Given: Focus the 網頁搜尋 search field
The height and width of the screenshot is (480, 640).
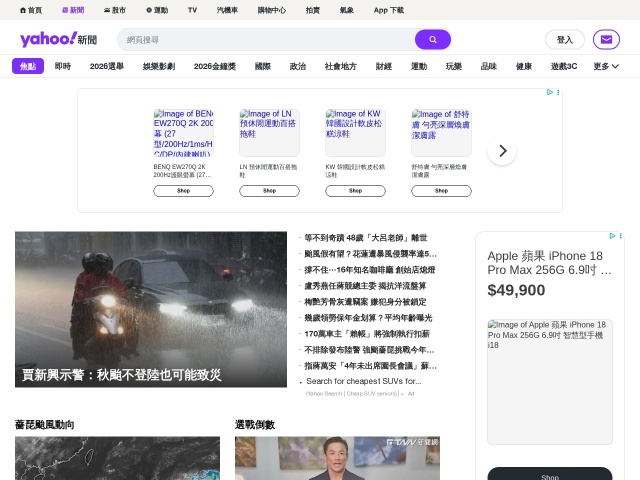Looking at the screenshot, I should pyautogui.click(x=266, y=40).
